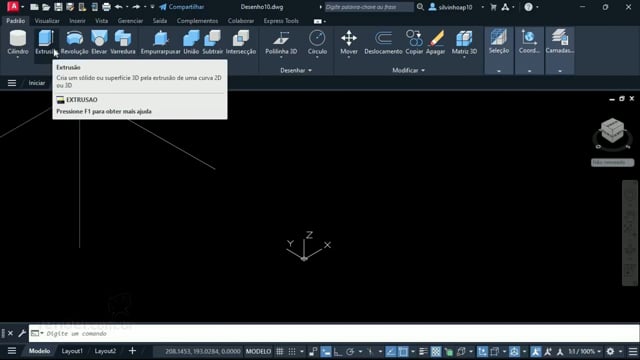
Task: Click the Save icon in quick access toolbar
Action: point(58,7)
